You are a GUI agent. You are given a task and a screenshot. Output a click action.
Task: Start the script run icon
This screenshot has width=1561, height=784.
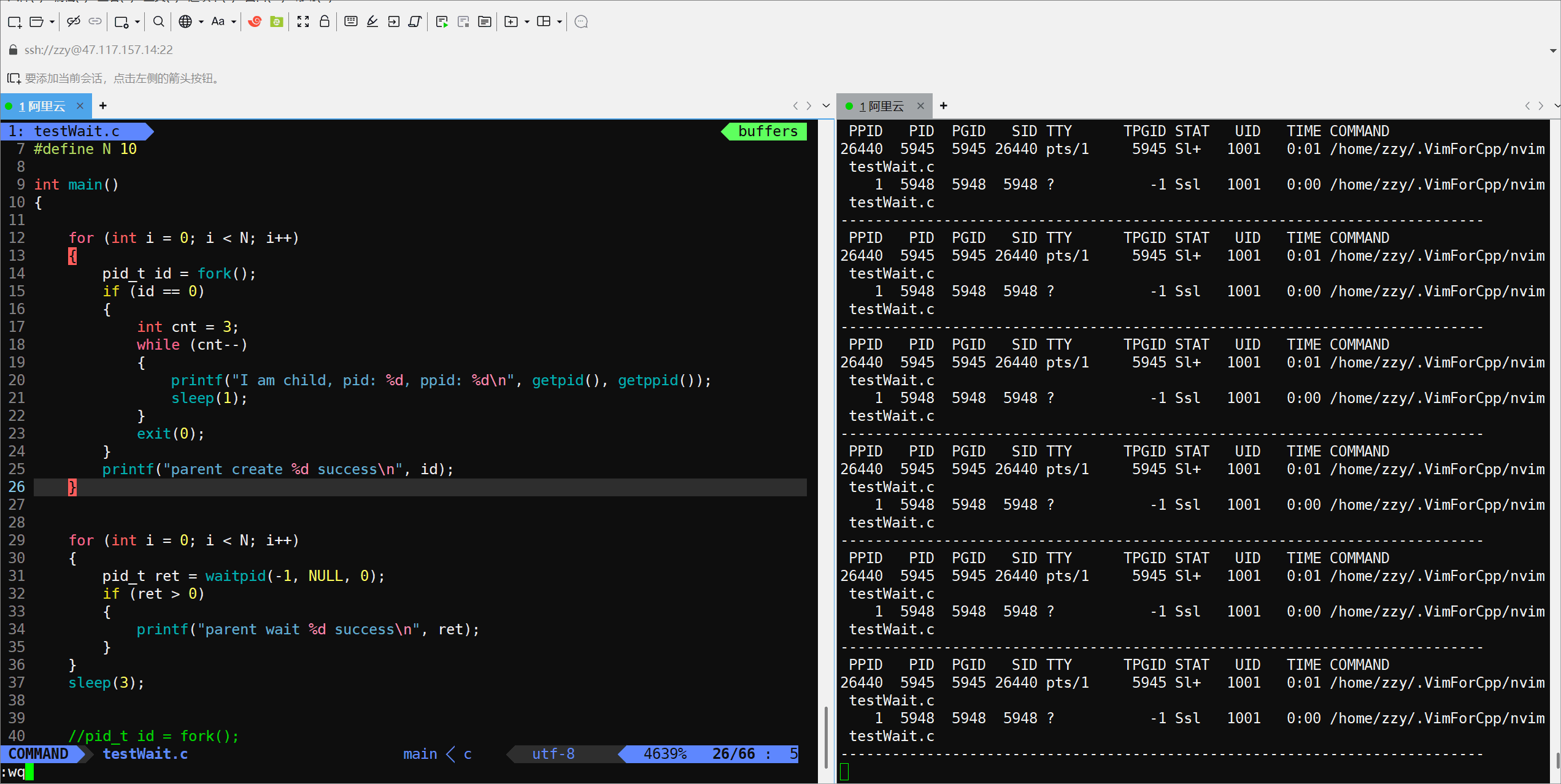pos(442,22)
